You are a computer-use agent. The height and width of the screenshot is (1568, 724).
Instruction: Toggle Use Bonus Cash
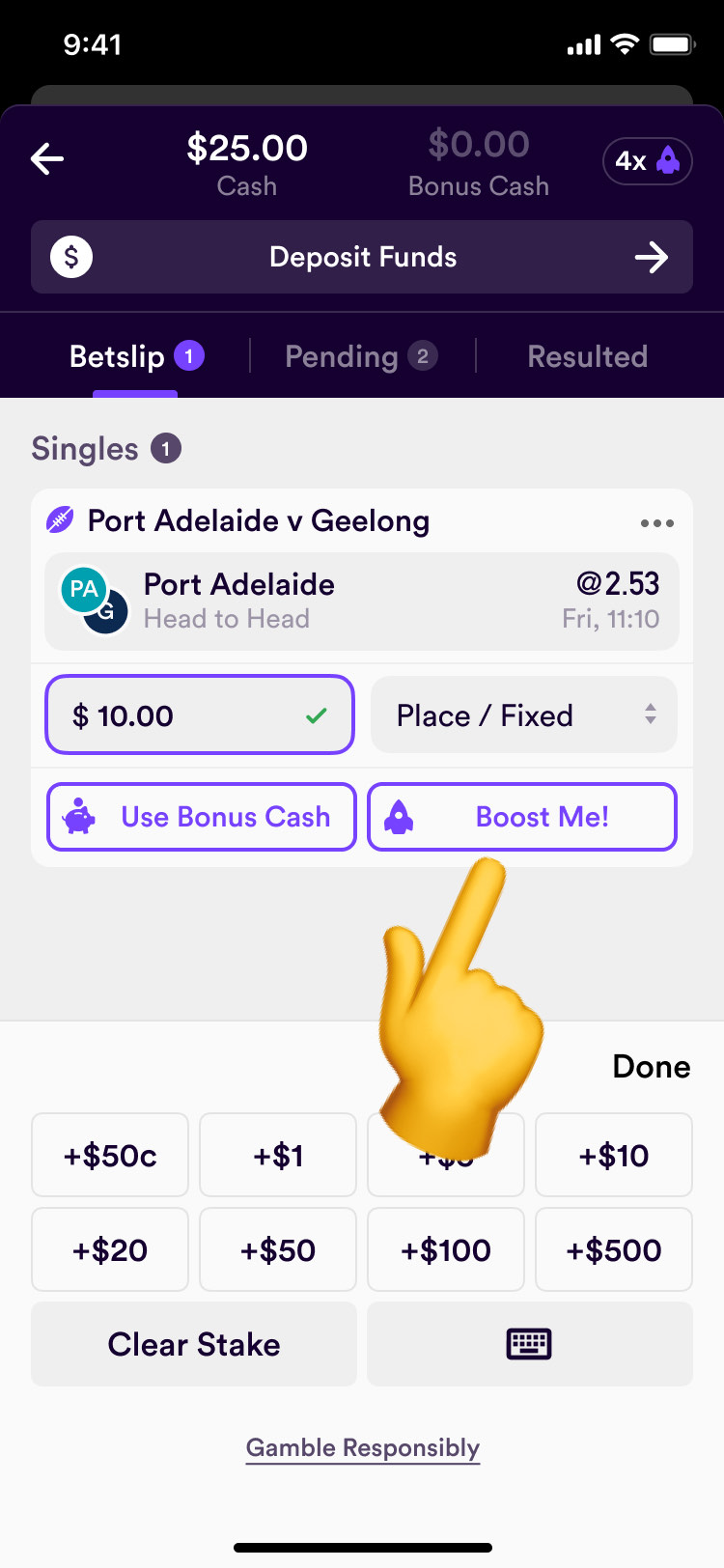[x=202, y=817]
